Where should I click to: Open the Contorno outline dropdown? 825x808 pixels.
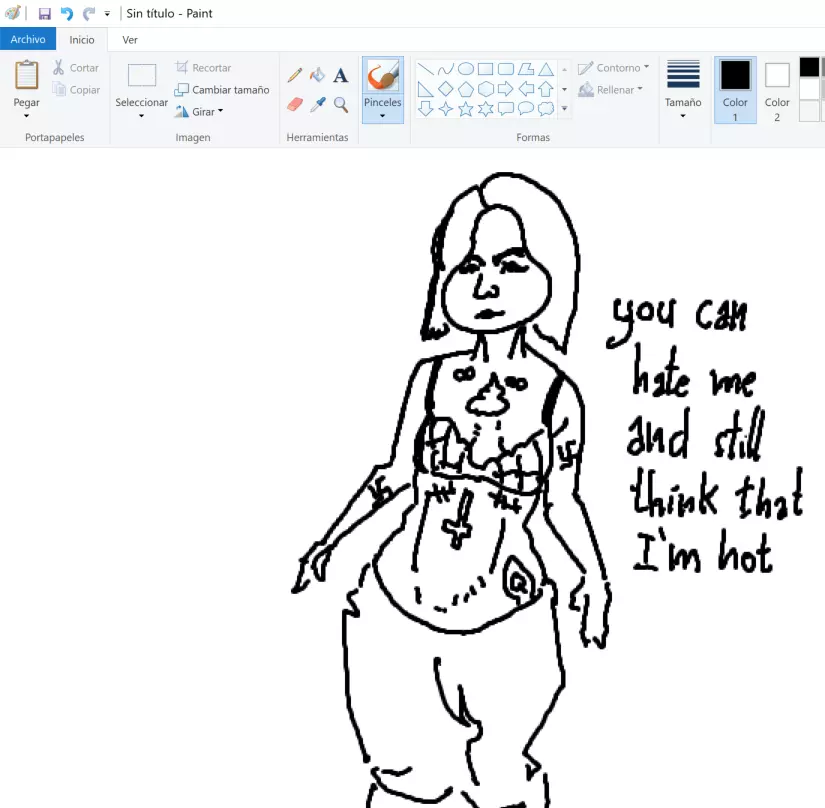click(x=613, y=68)
